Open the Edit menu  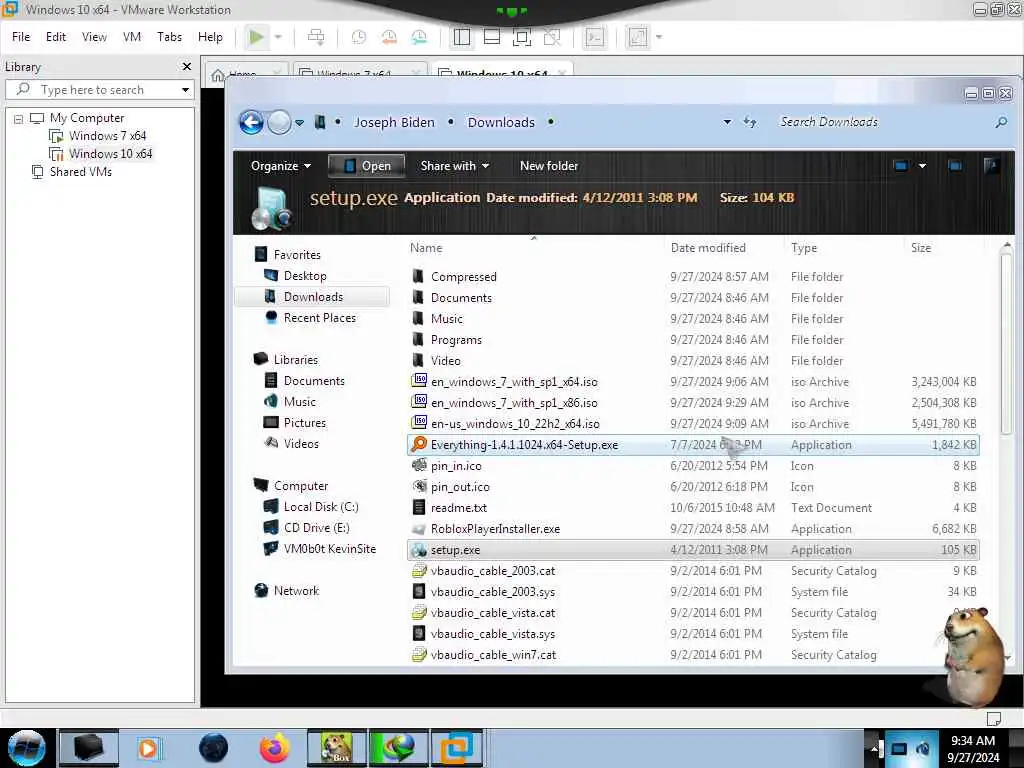click(56, 37)
